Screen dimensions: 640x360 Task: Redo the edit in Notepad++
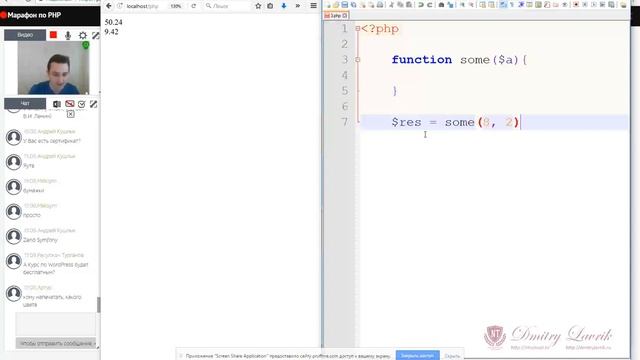[430, 5]
